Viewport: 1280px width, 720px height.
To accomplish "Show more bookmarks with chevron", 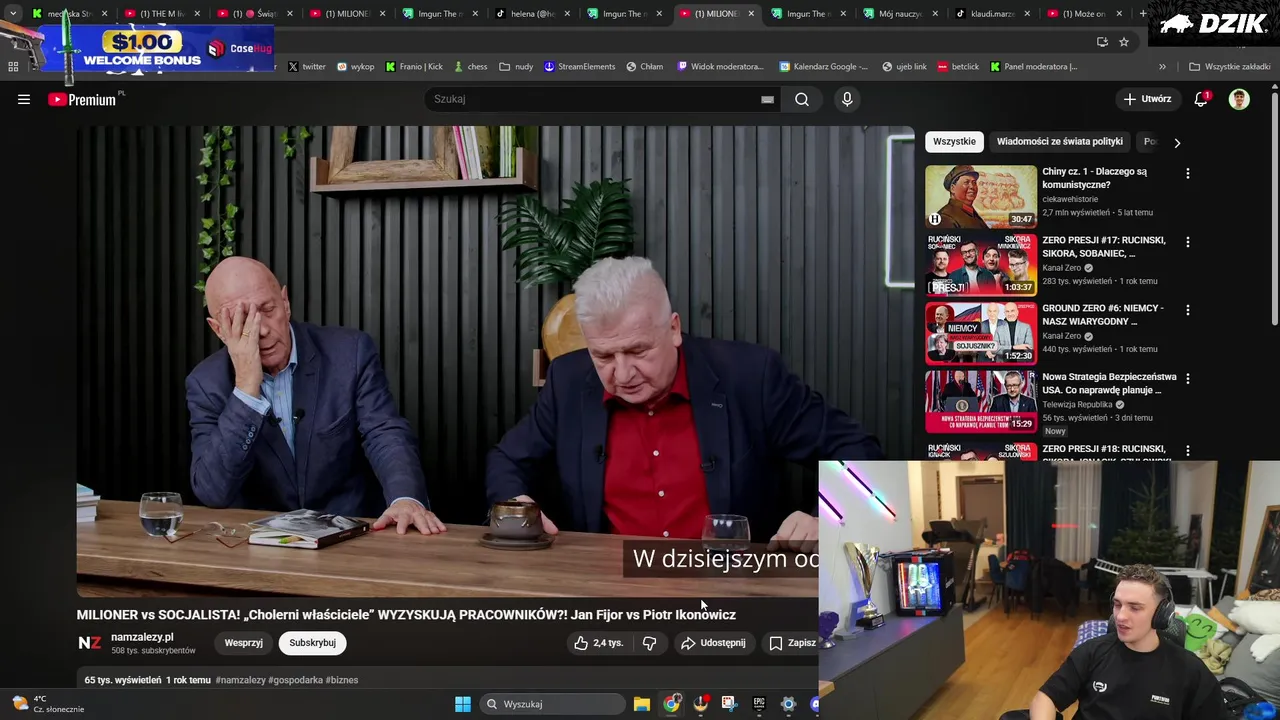I will click(x=1162, y=67).
